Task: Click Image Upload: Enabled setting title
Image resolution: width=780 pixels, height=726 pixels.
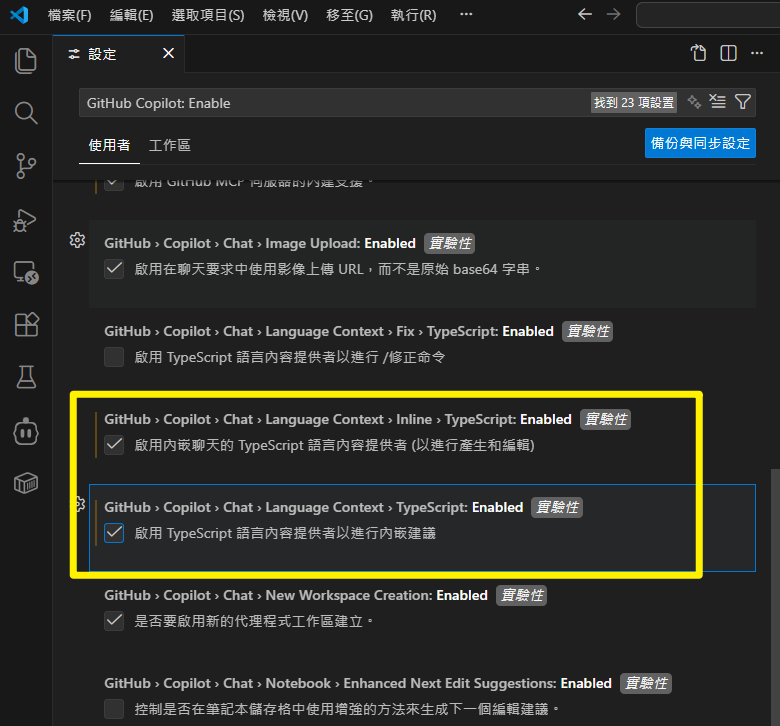Action: (260, 243)
